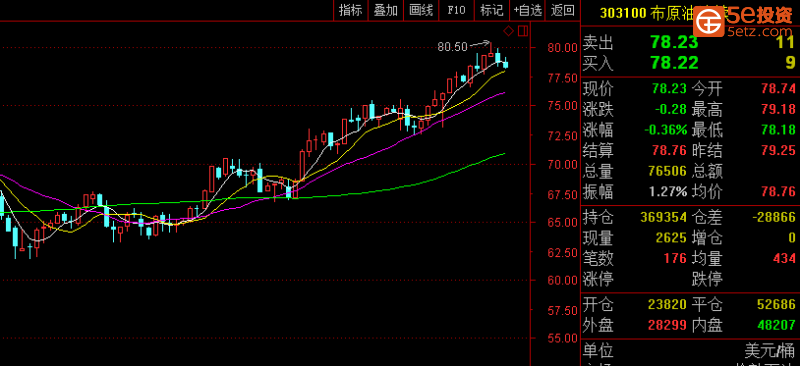Image resolution: width=800 pixels, height=366 pixels.
Task: Click the 返回 back button
Action: [x=563, y=10]
